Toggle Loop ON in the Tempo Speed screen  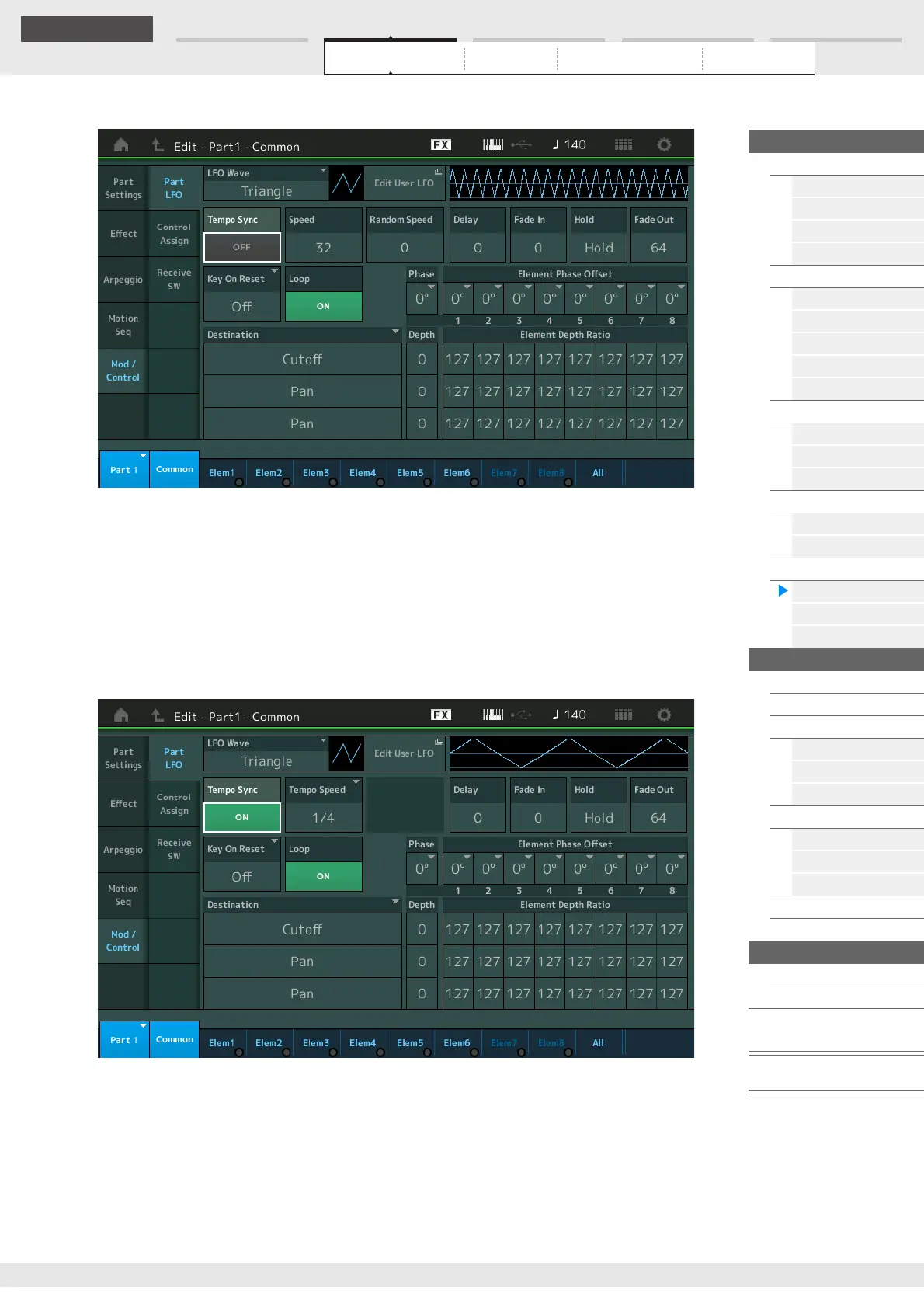tap(324, 876)
